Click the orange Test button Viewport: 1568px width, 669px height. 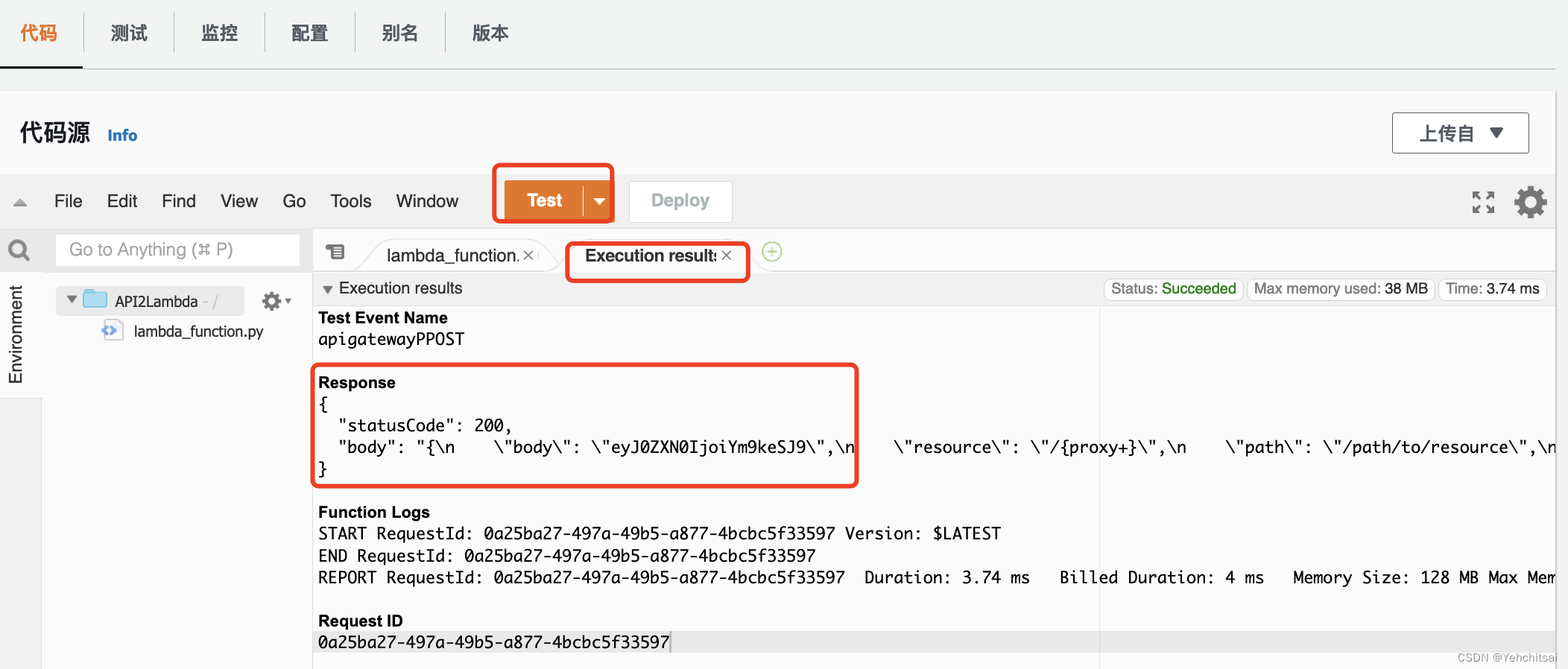point(544,200)
